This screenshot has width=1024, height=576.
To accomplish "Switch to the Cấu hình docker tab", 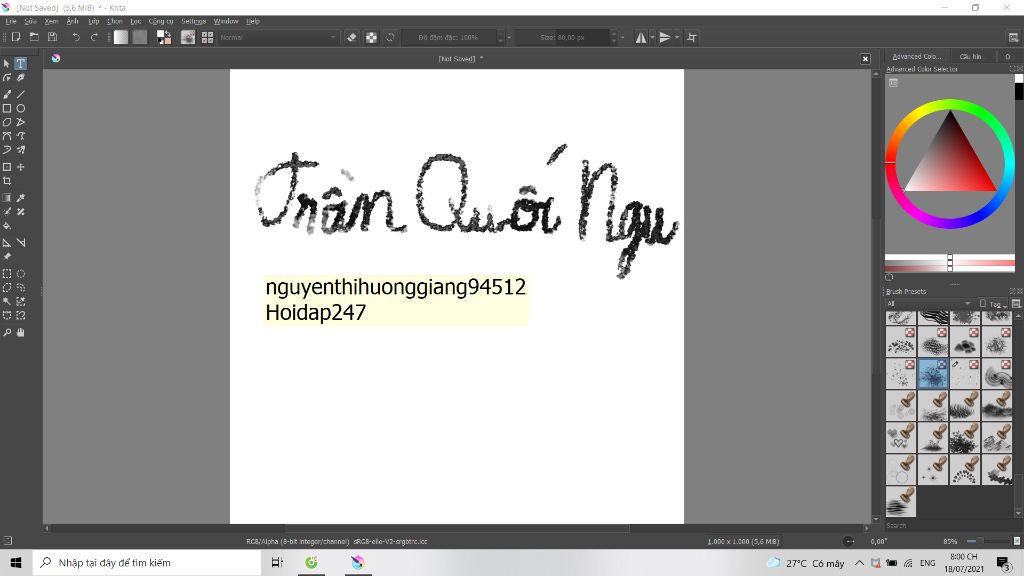I will pyautogui.click(x=970, y=56).
